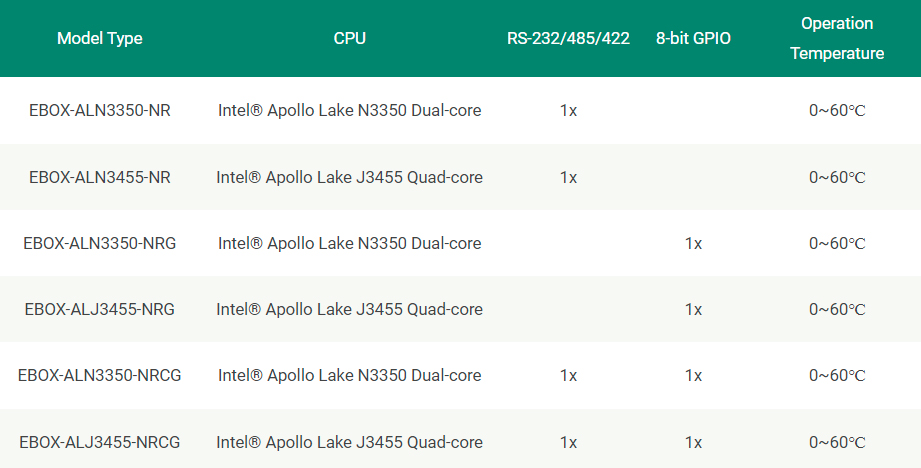This screenshot has width=921, height=468.
Task: Select the EBOX-ALN3350-NRCG model cell
Action: click(100, 375)
